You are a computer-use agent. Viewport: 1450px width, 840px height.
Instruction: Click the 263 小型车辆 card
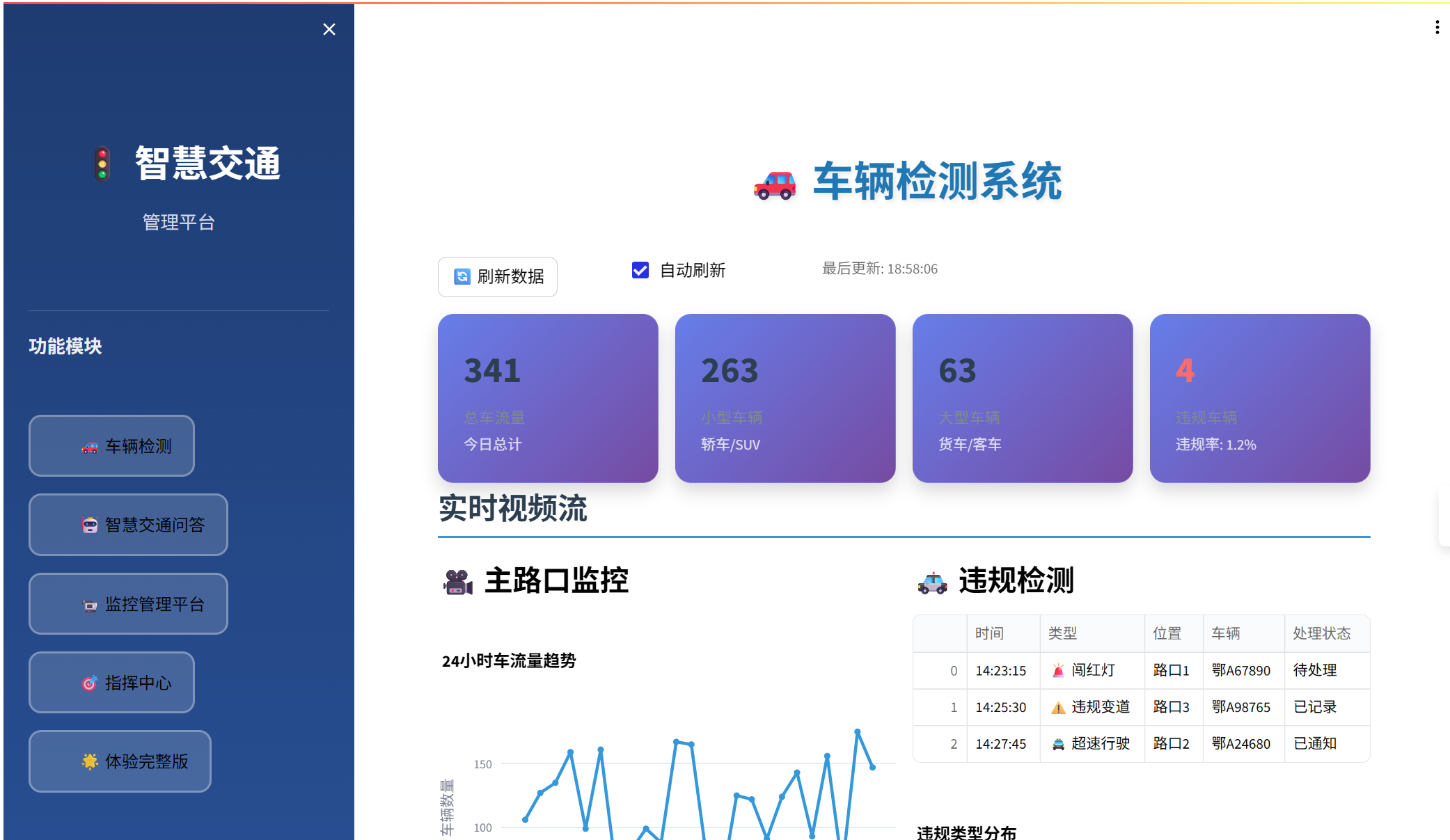point(785,398)
